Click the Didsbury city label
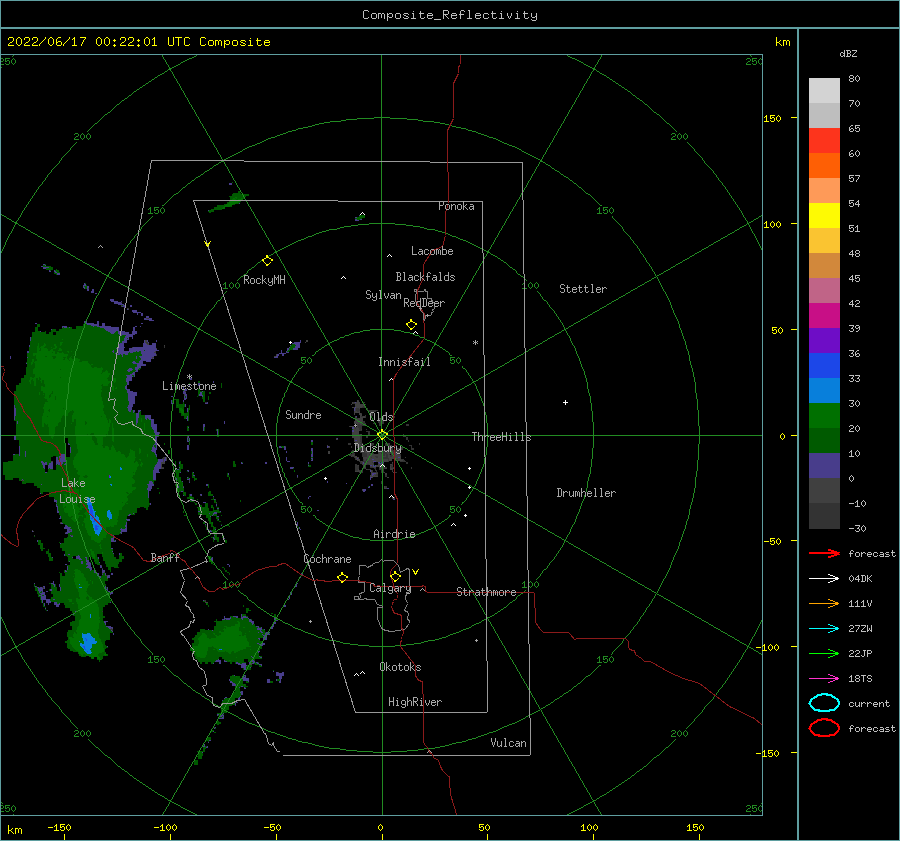The height and width of the screenshot is (841, 900). coord(378,448)
